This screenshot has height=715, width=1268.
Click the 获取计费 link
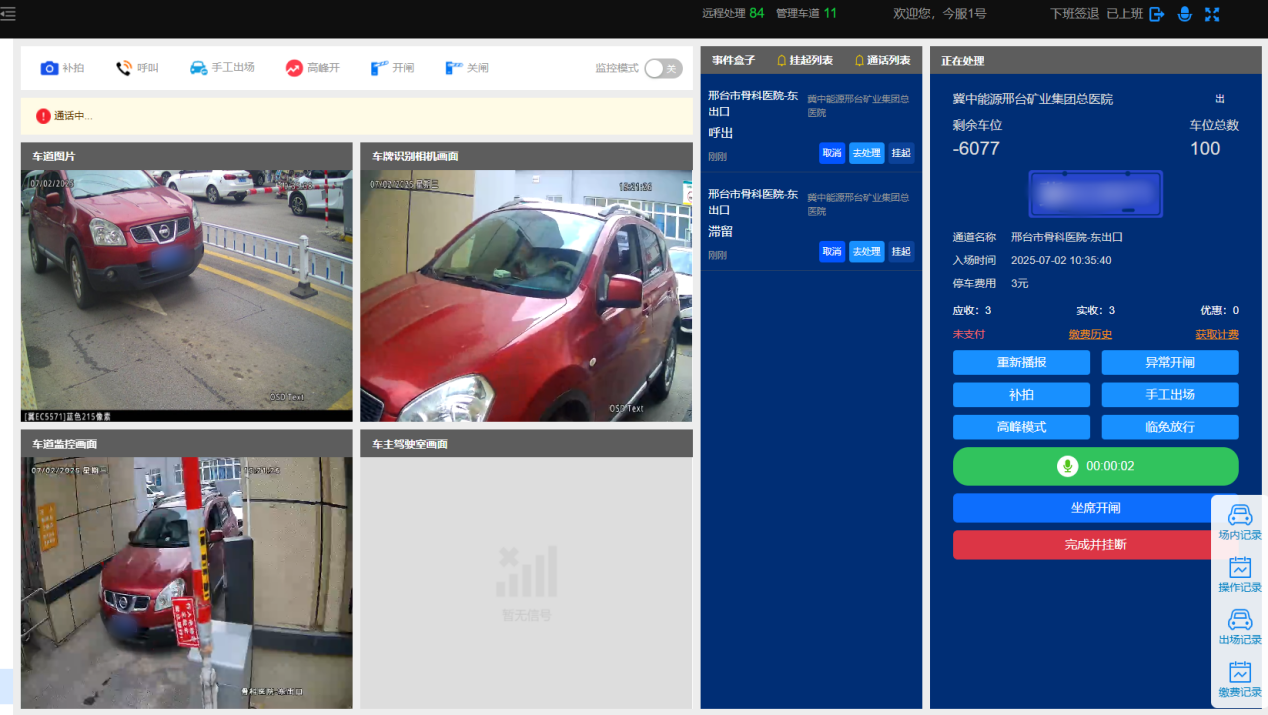click(x=1216, y=335)
